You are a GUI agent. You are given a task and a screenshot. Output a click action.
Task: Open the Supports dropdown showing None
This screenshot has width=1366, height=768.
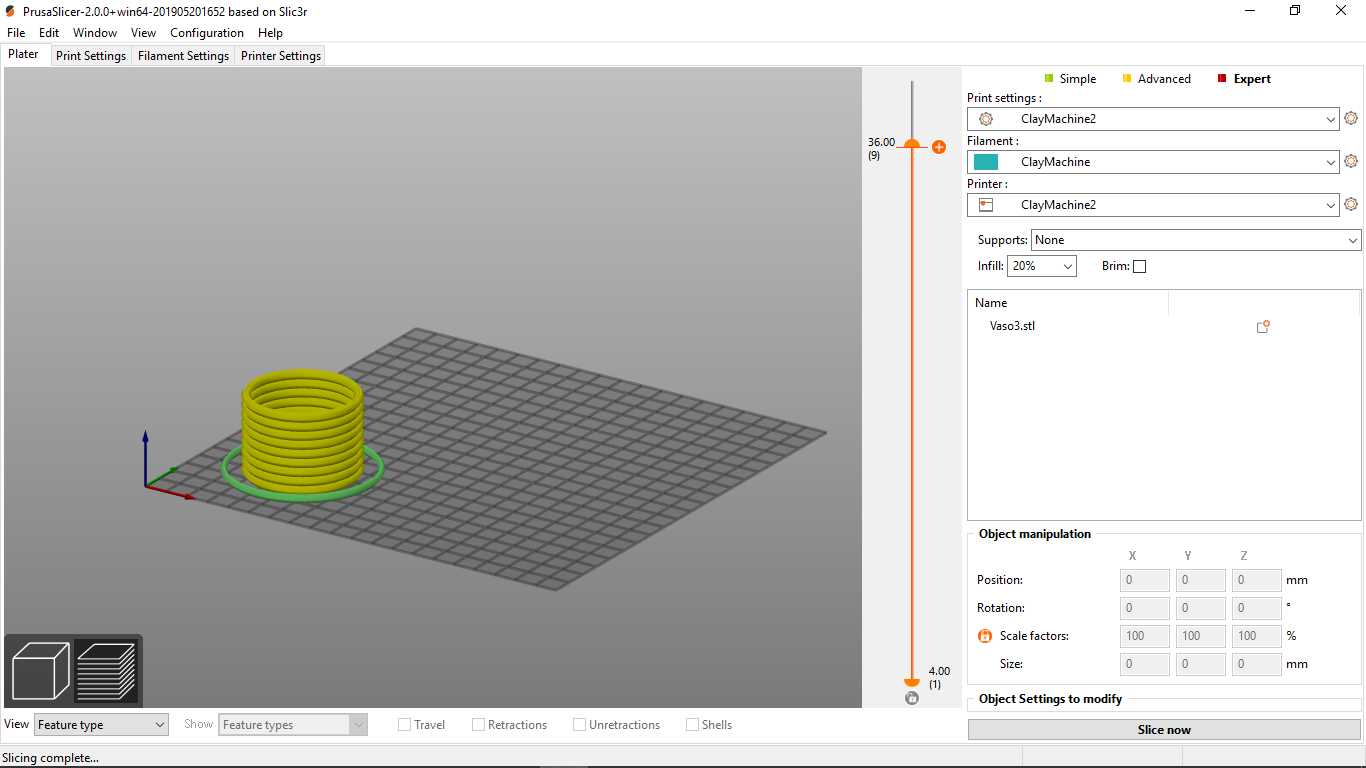coord(1196,240)
